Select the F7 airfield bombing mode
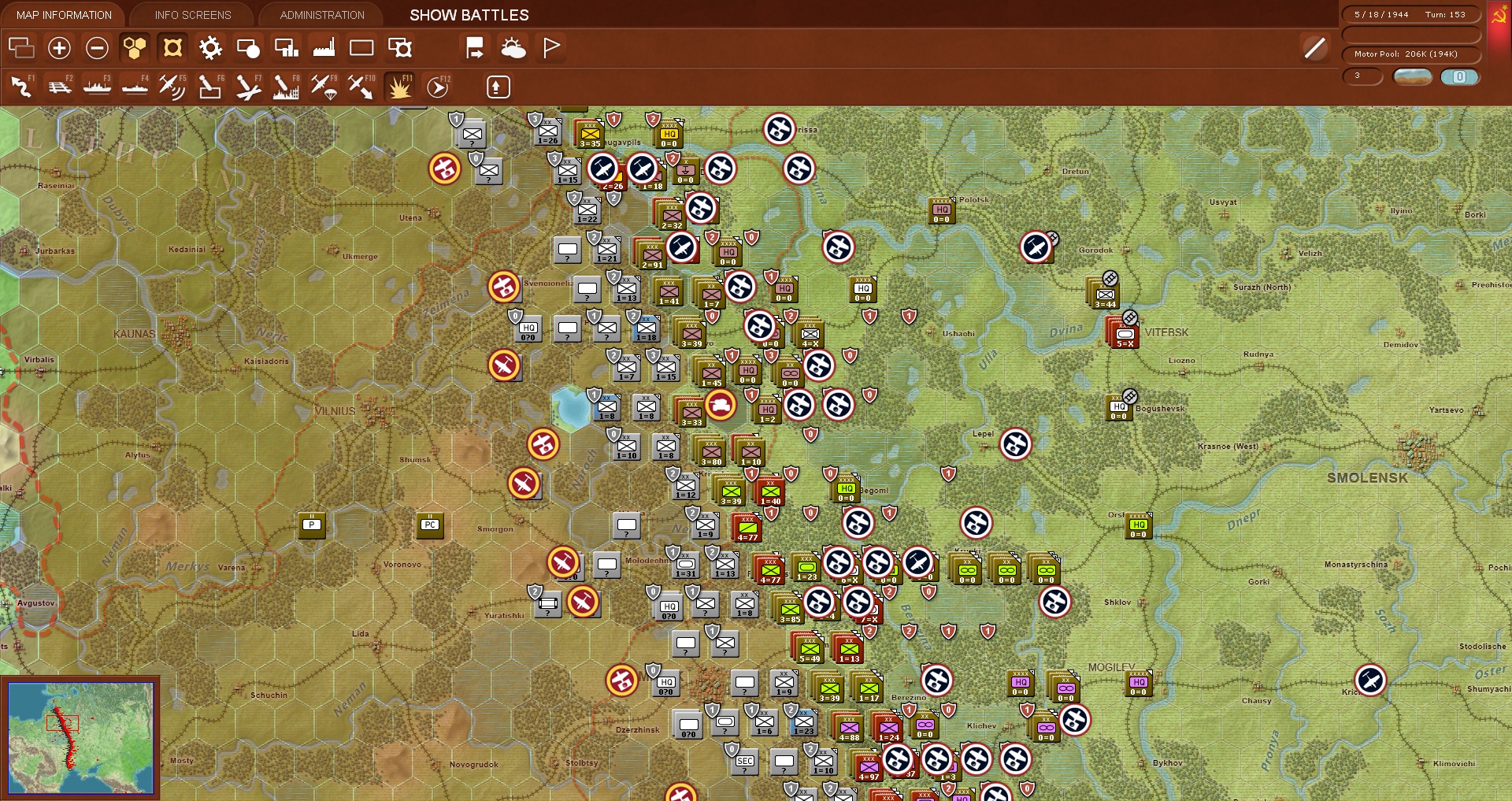Screen dimensions: 1512x801 pos(249,87)
